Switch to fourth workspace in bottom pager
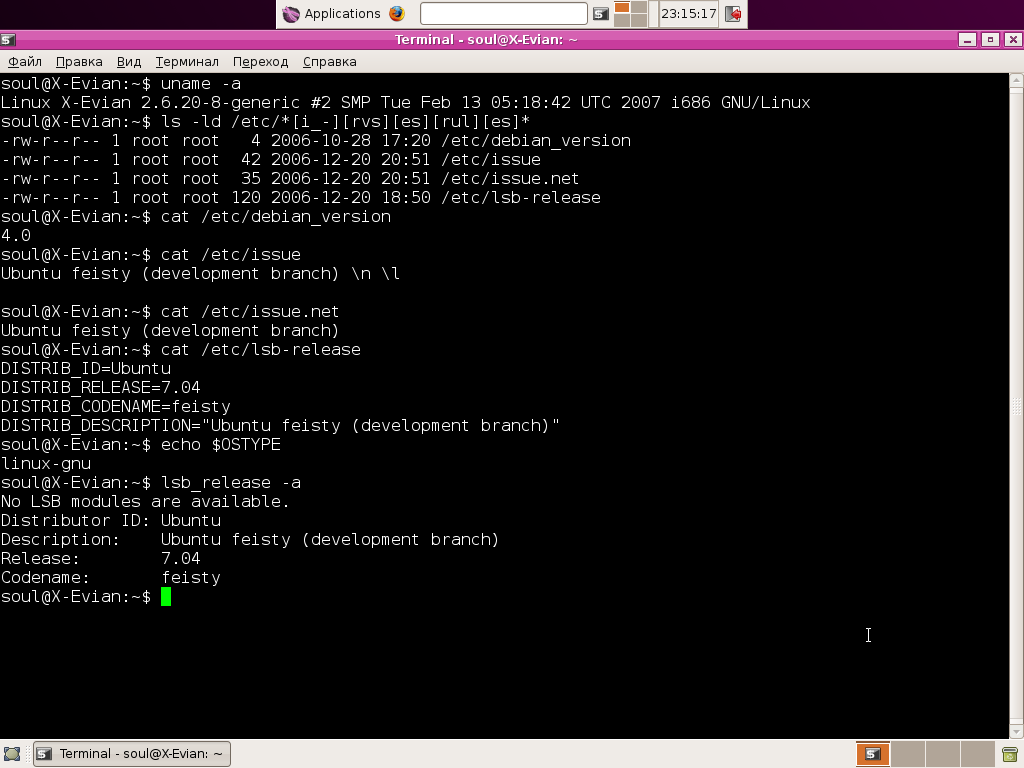The height and width of the screenshot is (768, 1024). [978, 754]
